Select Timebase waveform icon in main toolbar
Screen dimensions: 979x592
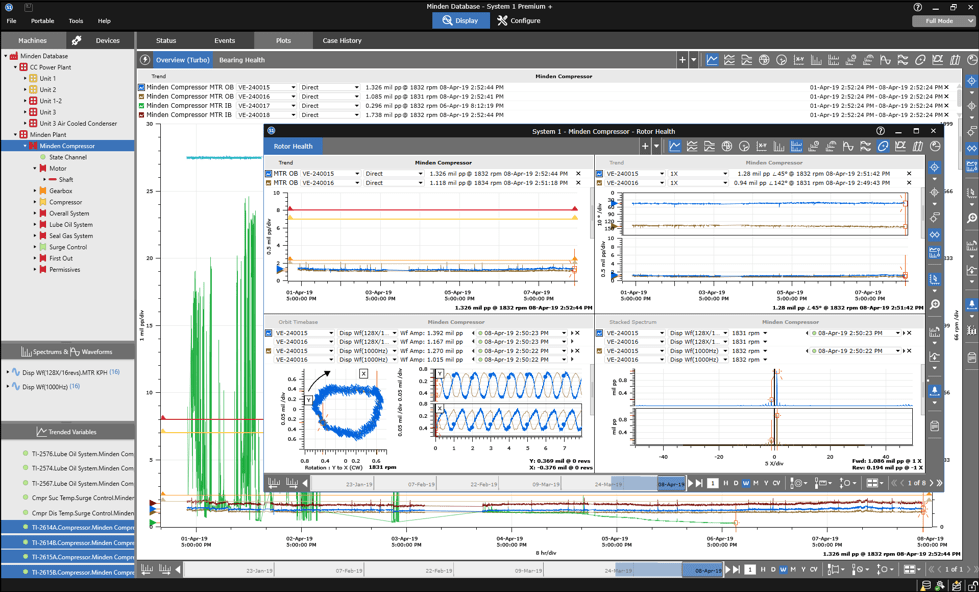(x=885, y=60)
